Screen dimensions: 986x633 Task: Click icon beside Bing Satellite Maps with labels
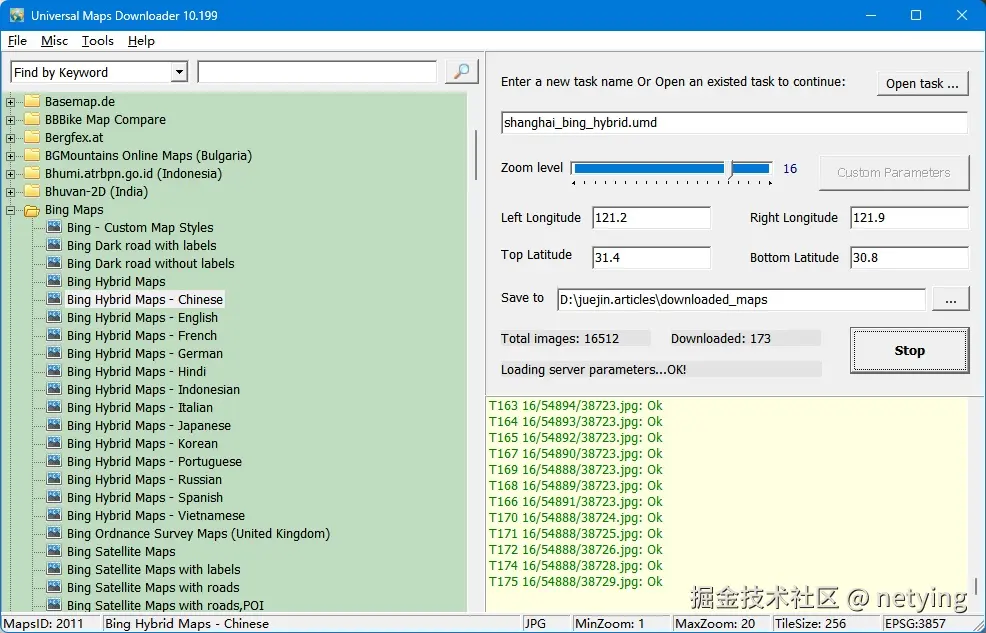point(54,570)
